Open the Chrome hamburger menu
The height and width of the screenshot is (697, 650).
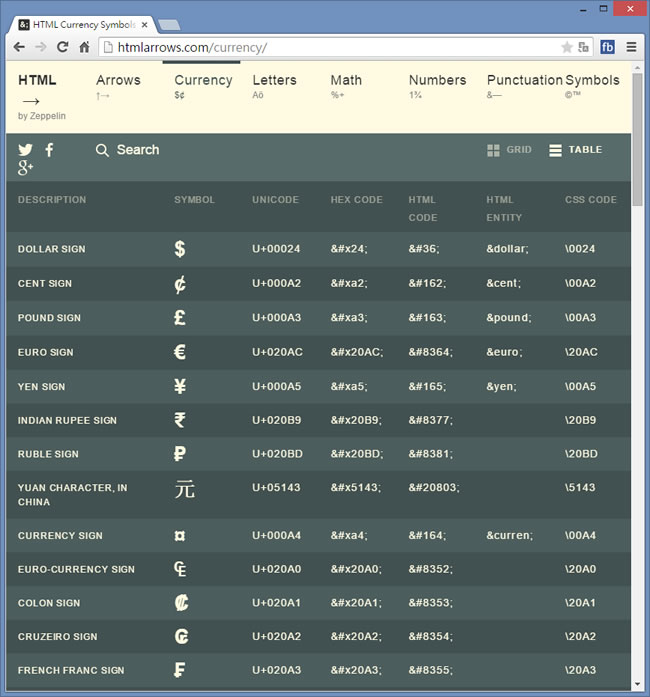[631, 47]
